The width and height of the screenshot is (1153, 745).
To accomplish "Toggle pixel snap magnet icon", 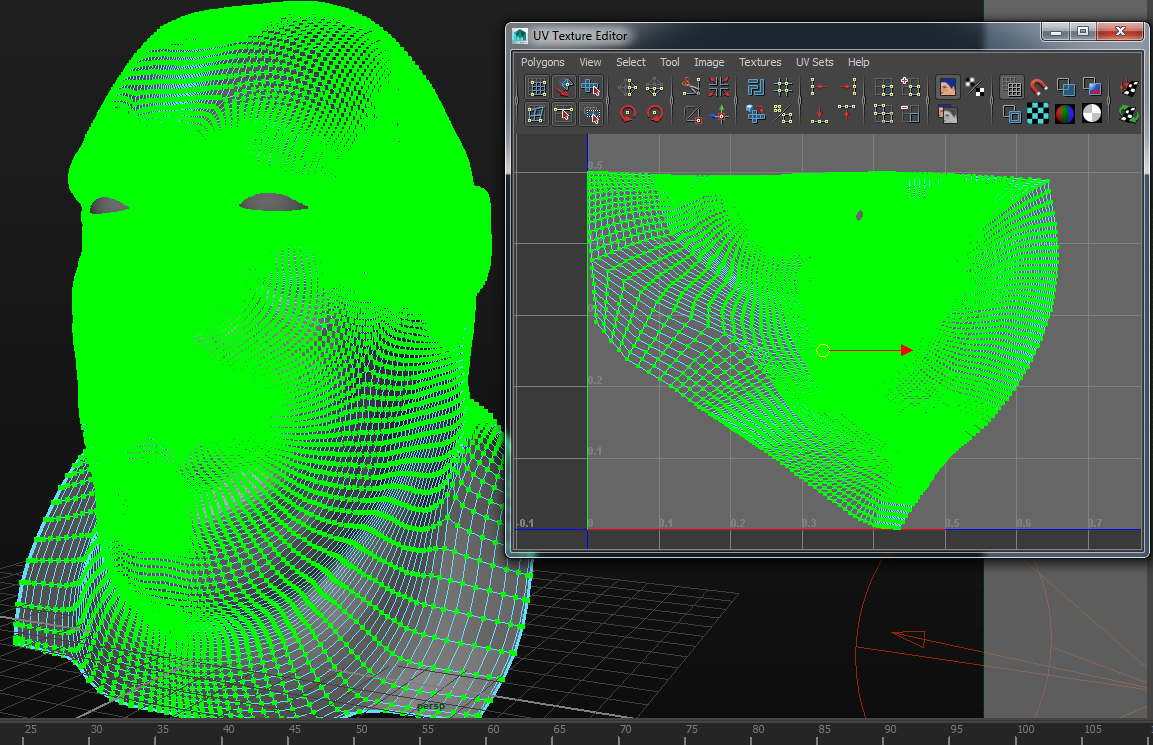I will click(1038, 87).
